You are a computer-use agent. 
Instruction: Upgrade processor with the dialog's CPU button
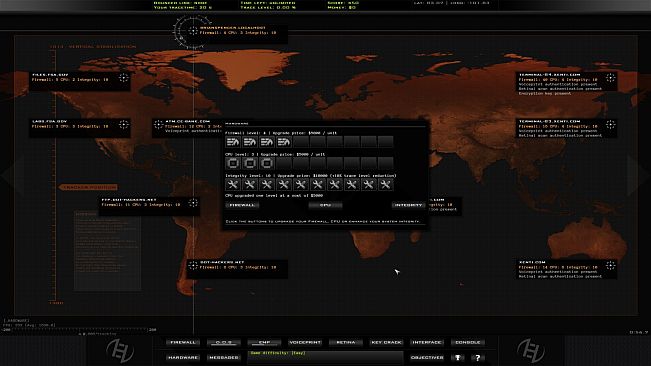[x=325, y=205]
